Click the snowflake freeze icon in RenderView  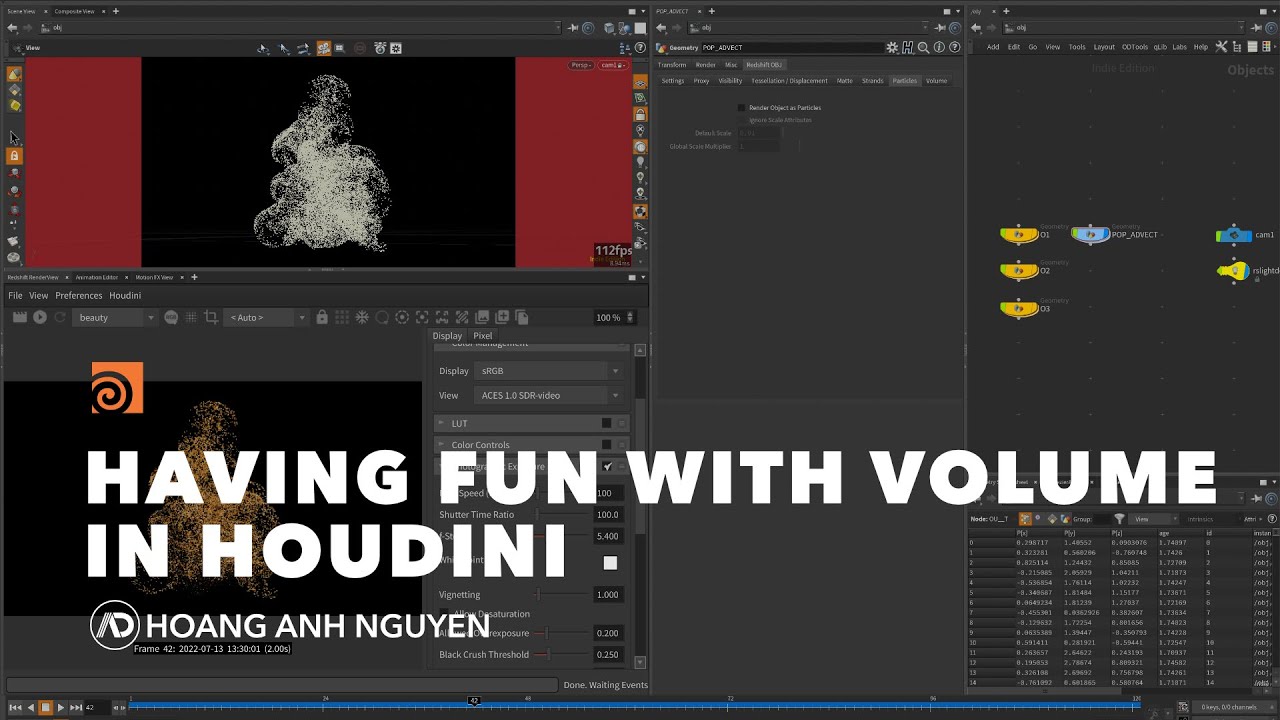(362, 317)
